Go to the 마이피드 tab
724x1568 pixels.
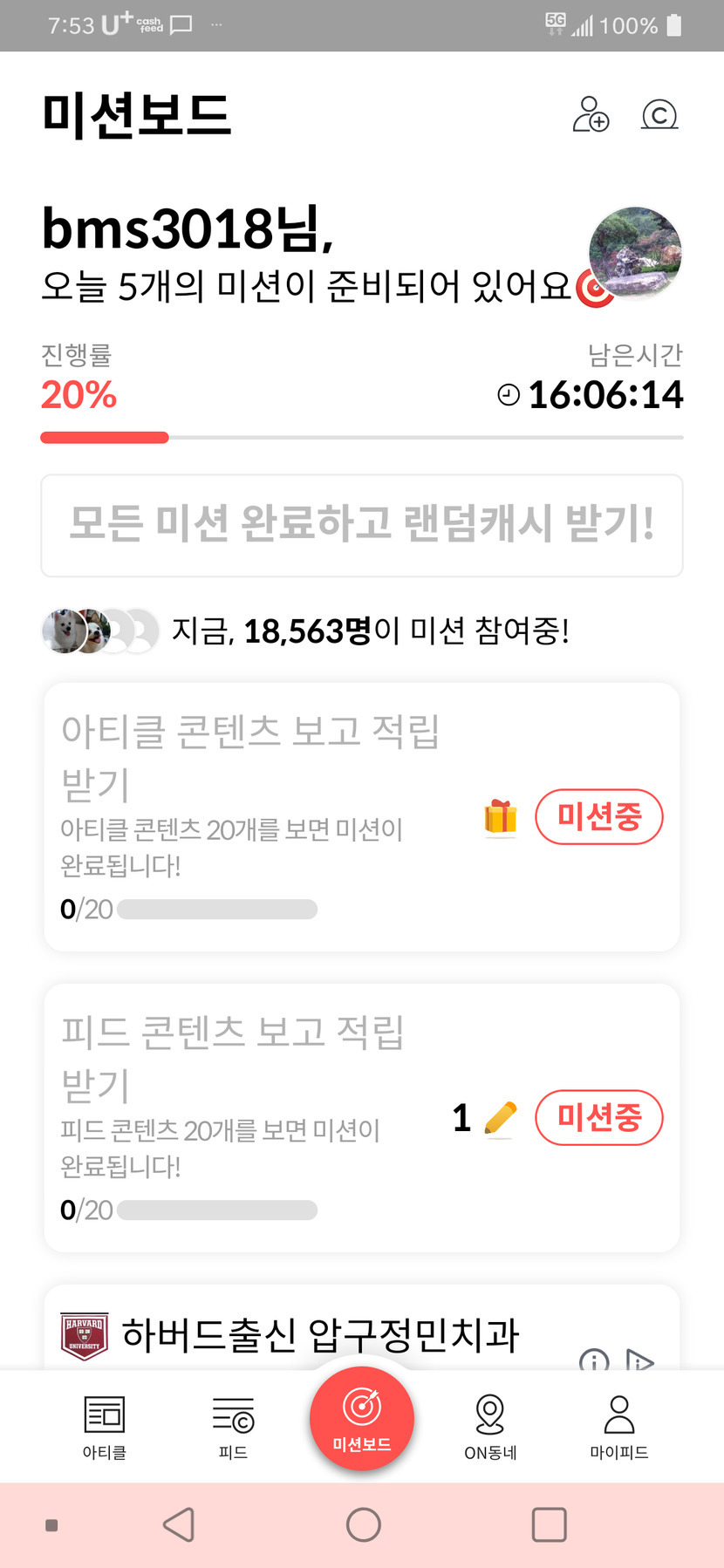pyautogui.click(x=619, y=1425)
